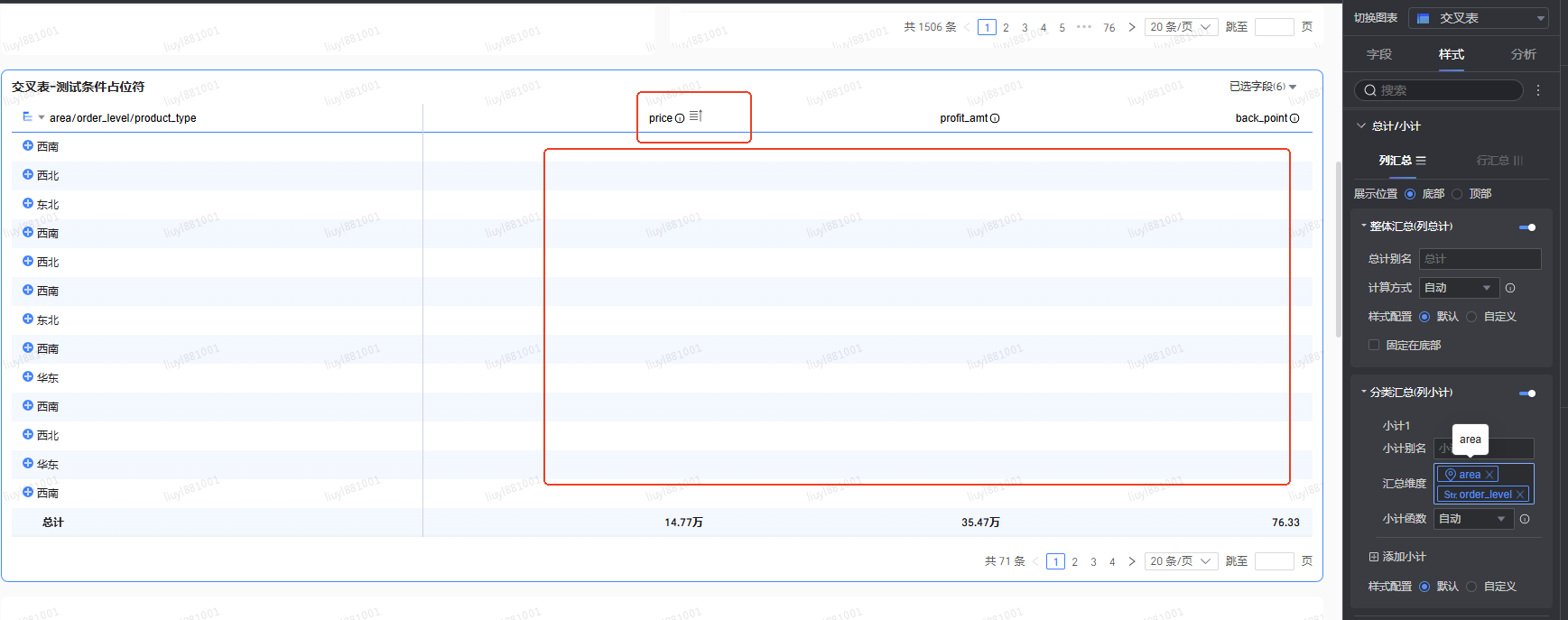The height and width of the screenshot is (620, 1568).
Task: Click info icon beside 计算方式 dropdown
Action: [1510, 288]
